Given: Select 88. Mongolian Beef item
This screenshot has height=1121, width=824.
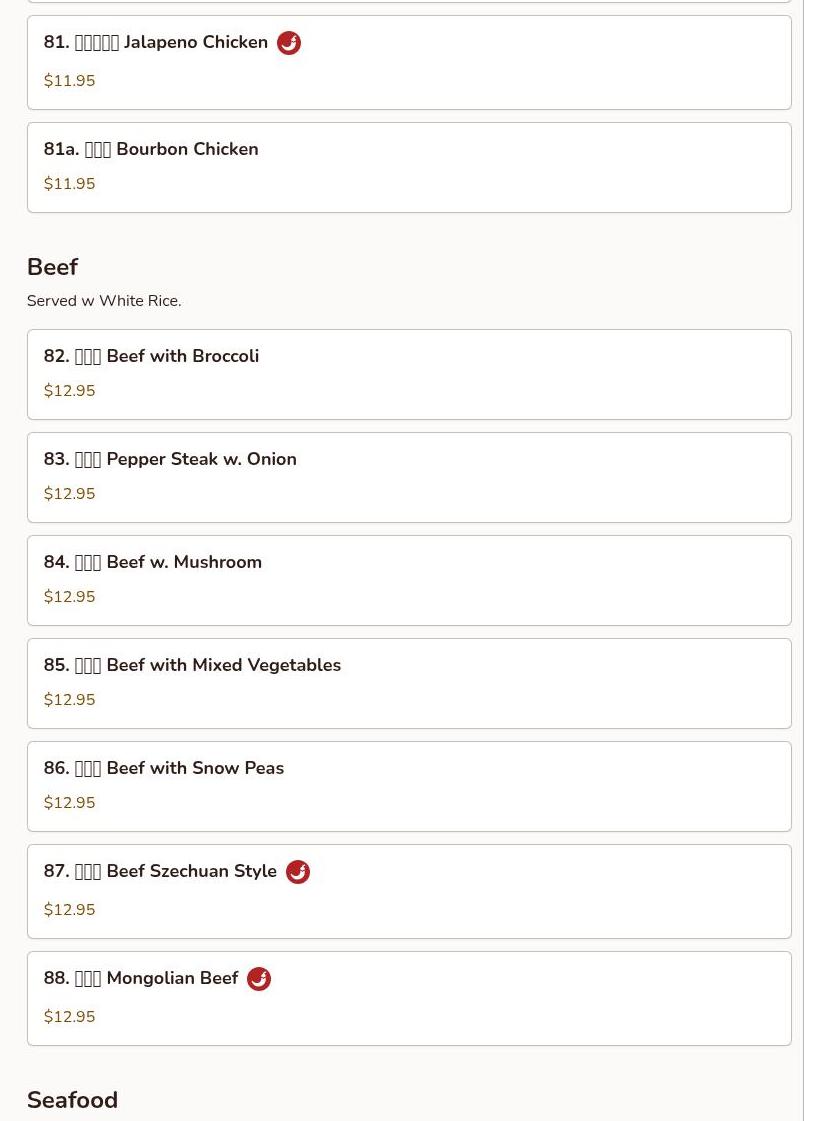Looking at the screenshot, I should coord(408,998).
